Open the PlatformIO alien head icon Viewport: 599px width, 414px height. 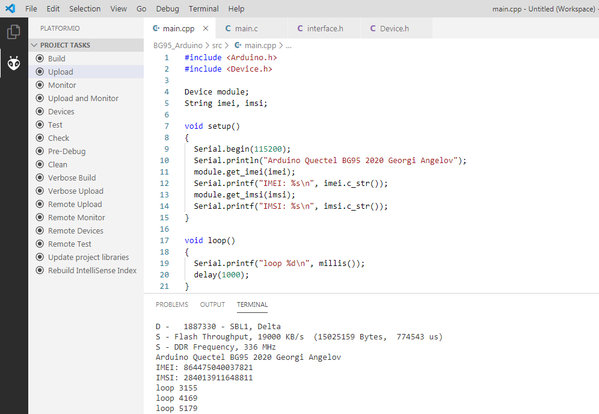tap(14, 63)
